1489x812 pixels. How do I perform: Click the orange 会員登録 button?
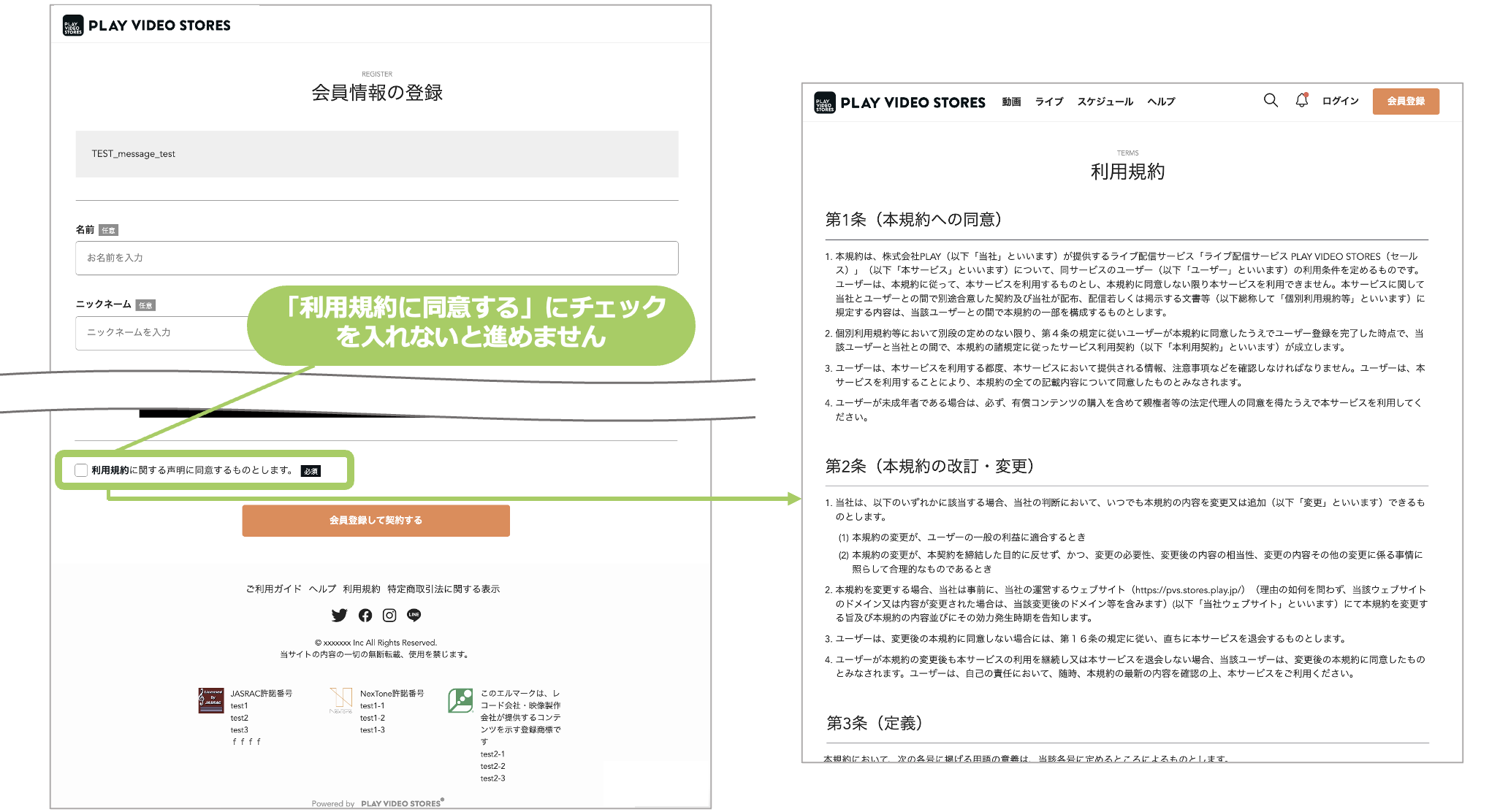tap(1406, 101)
